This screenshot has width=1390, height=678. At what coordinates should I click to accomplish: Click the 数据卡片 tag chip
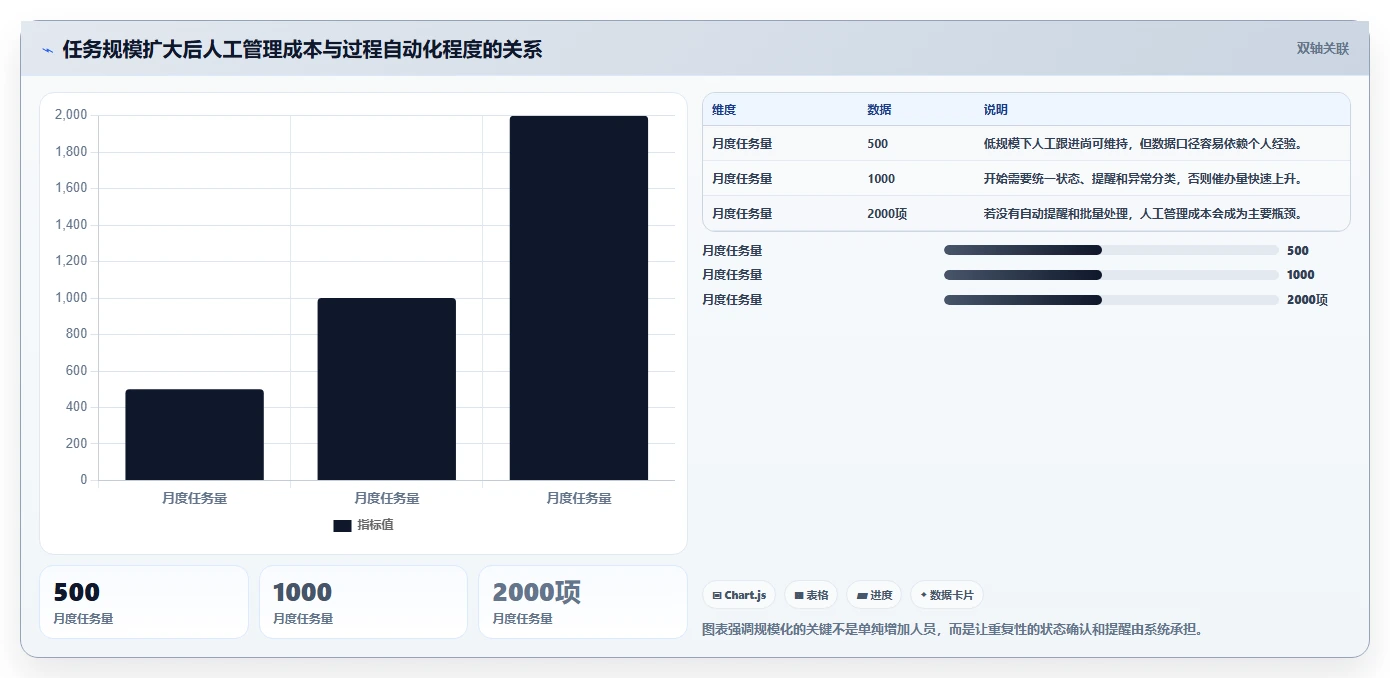[946, 595]
